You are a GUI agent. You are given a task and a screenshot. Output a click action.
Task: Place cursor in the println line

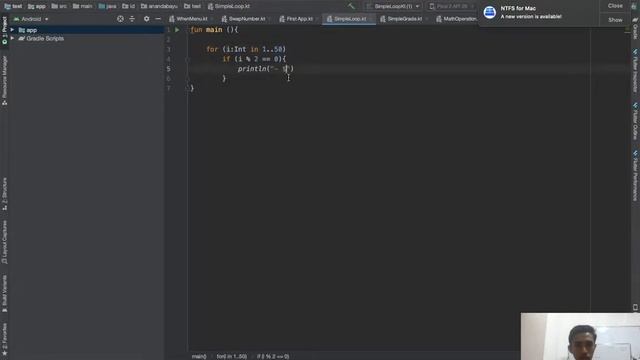coord(266,69)
